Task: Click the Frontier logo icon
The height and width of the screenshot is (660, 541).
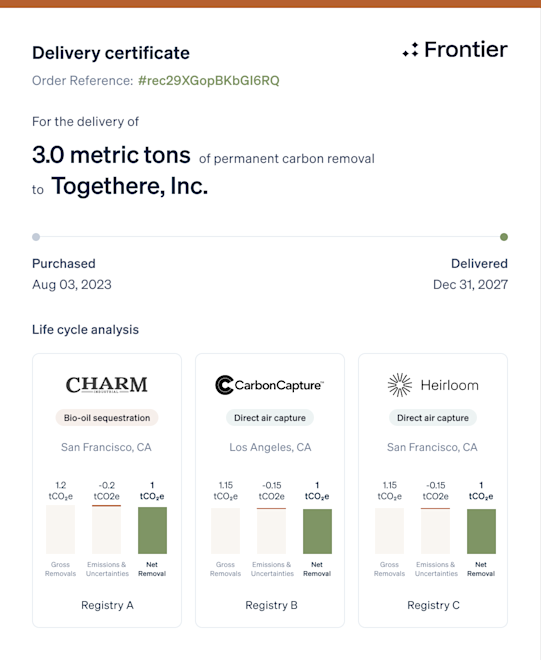Action: click(x=410, y=50)
